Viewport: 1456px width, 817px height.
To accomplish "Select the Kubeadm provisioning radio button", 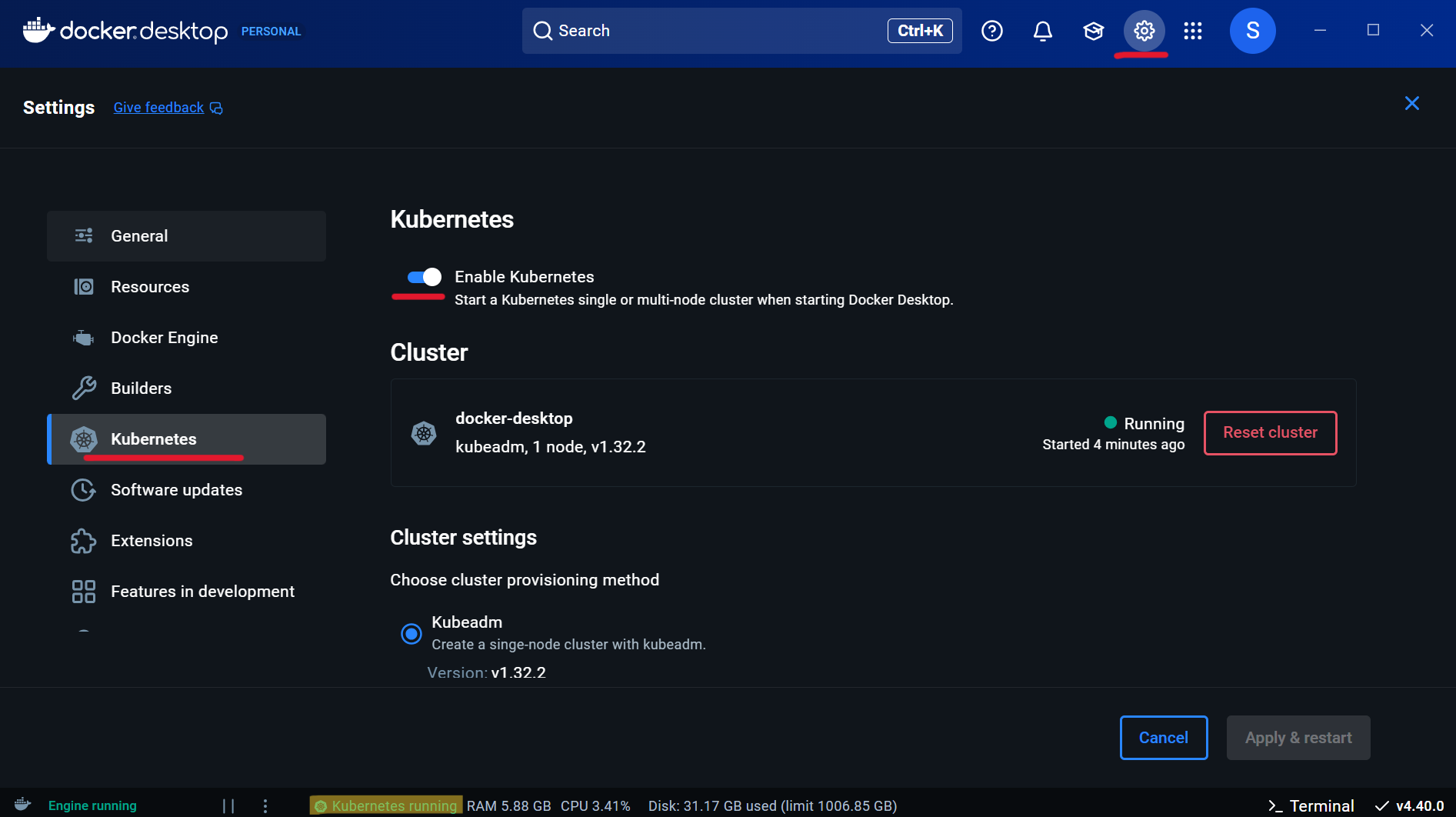I will (411, 634).
